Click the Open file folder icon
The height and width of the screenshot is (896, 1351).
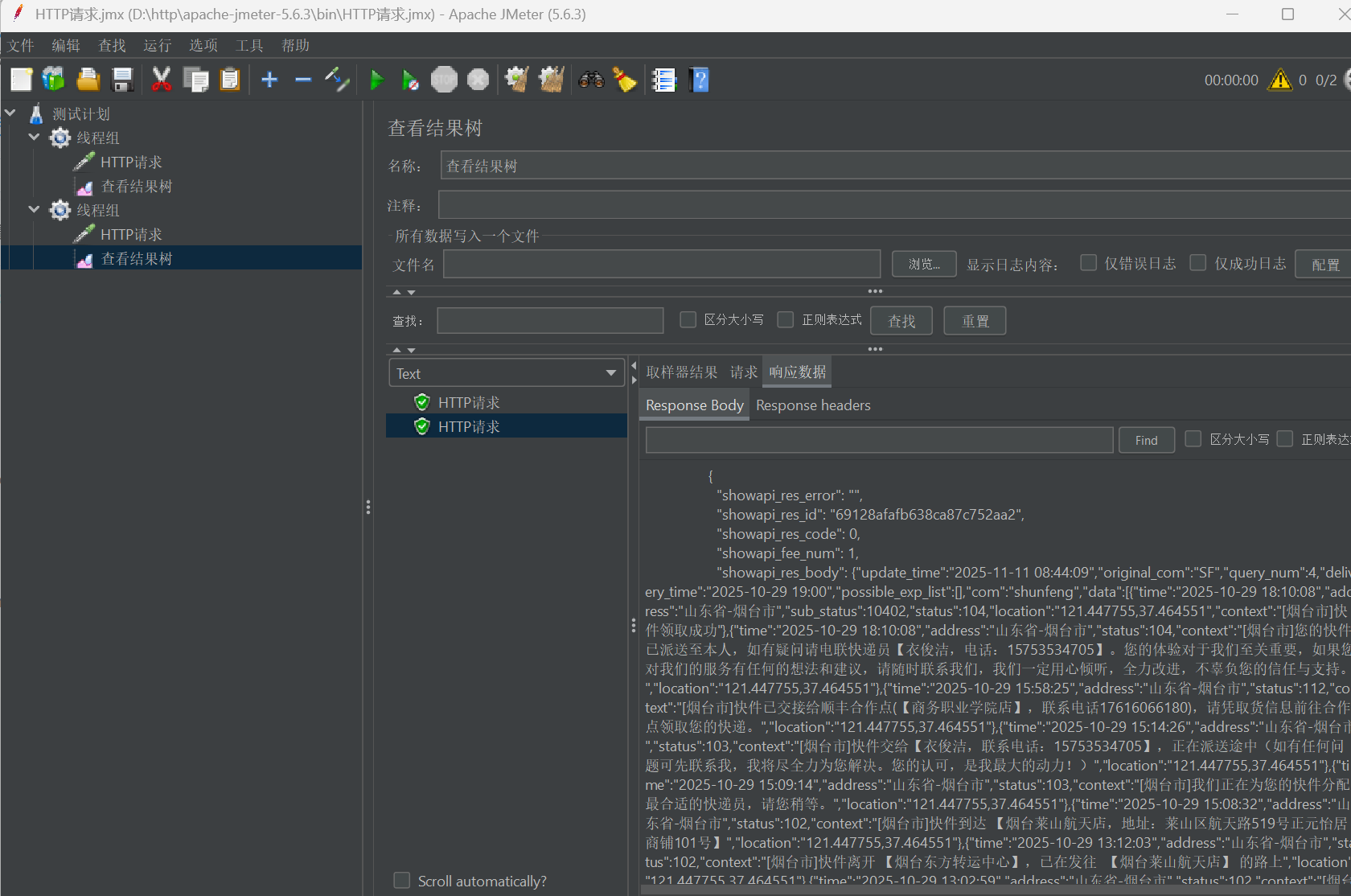point(88,80)
